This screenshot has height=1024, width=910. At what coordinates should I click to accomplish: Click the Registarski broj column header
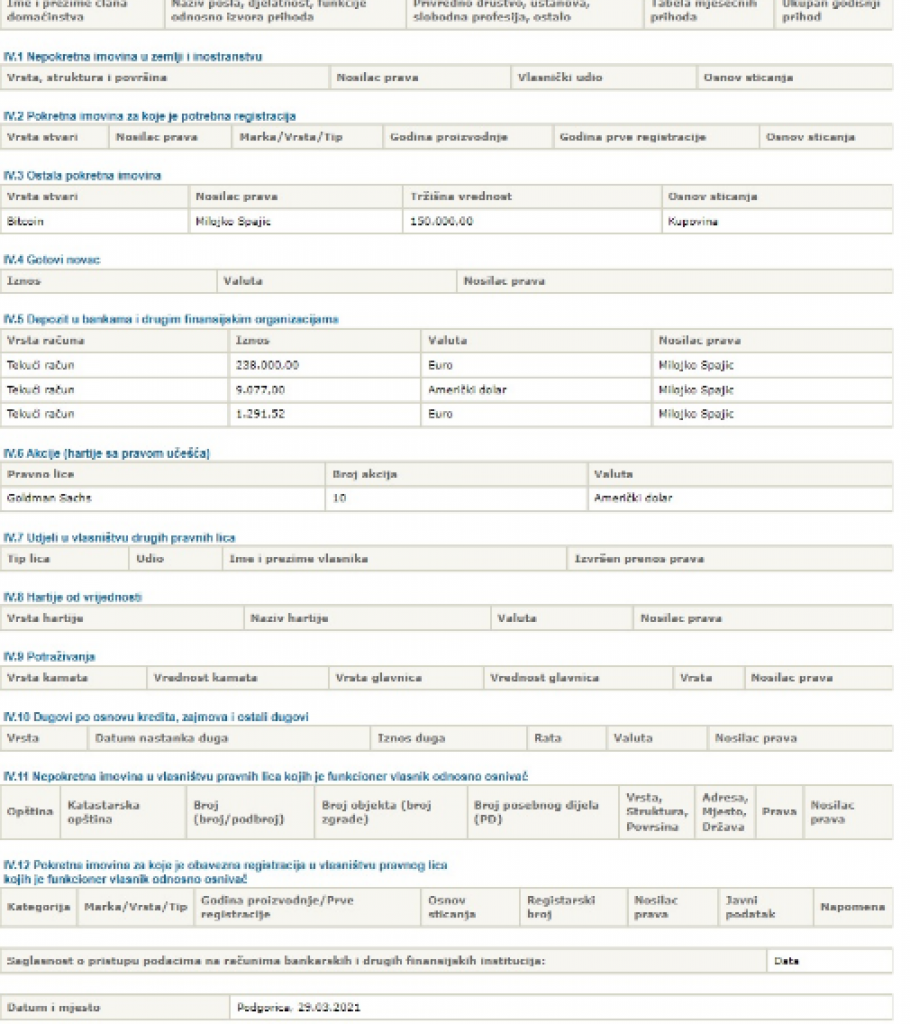coord(561,906)
